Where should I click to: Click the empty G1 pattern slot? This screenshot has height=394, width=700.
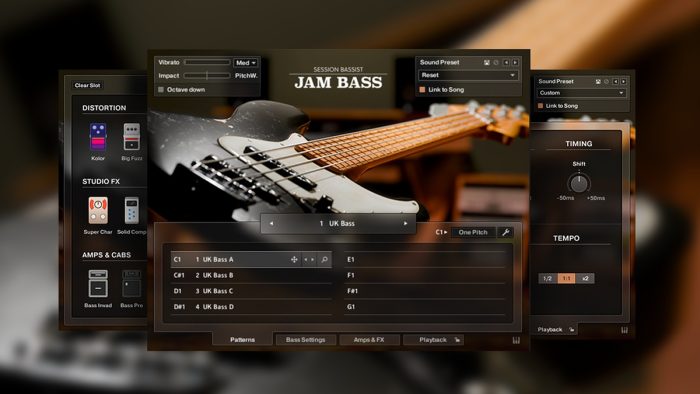click(425, 307)
